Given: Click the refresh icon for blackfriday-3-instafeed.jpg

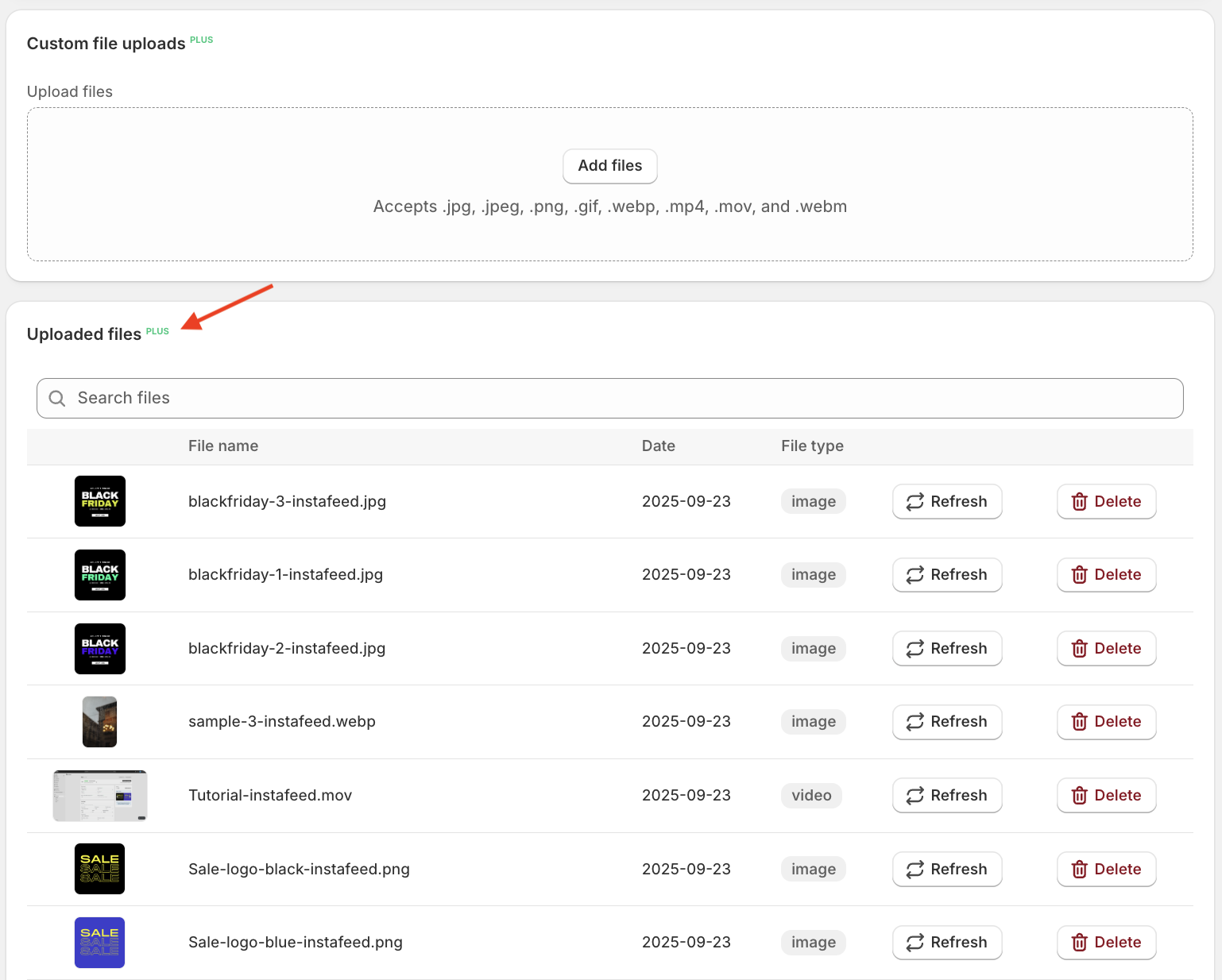Looking at the screenshot, I should coord(915,501).
